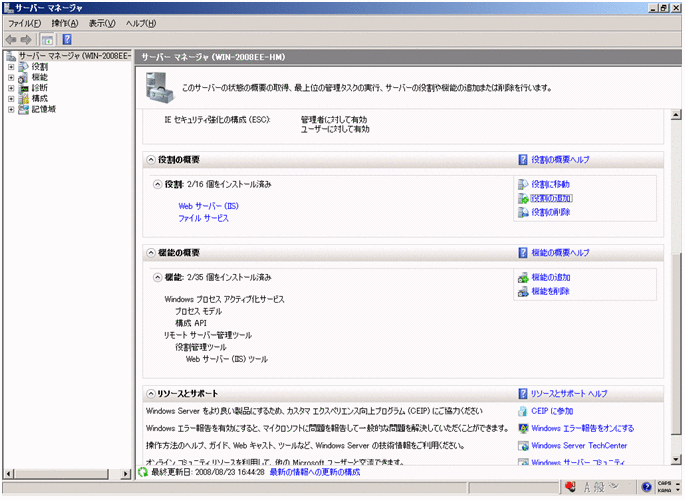
Task: Click the 役割の概要ヘルプ link
Action: [560, 160]
